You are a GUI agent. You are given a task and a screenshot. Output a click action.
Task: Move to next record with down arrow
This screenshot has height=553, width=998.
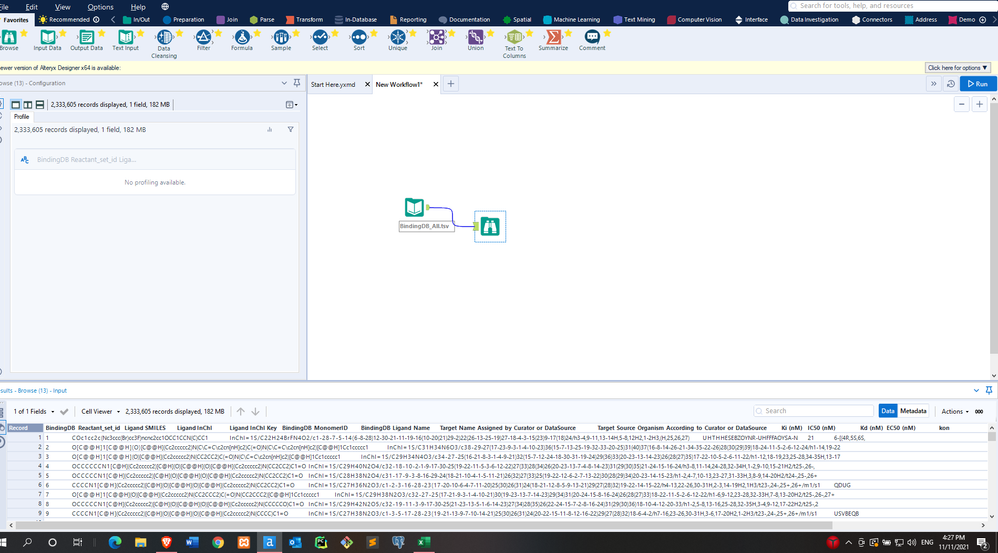point(255,412)
